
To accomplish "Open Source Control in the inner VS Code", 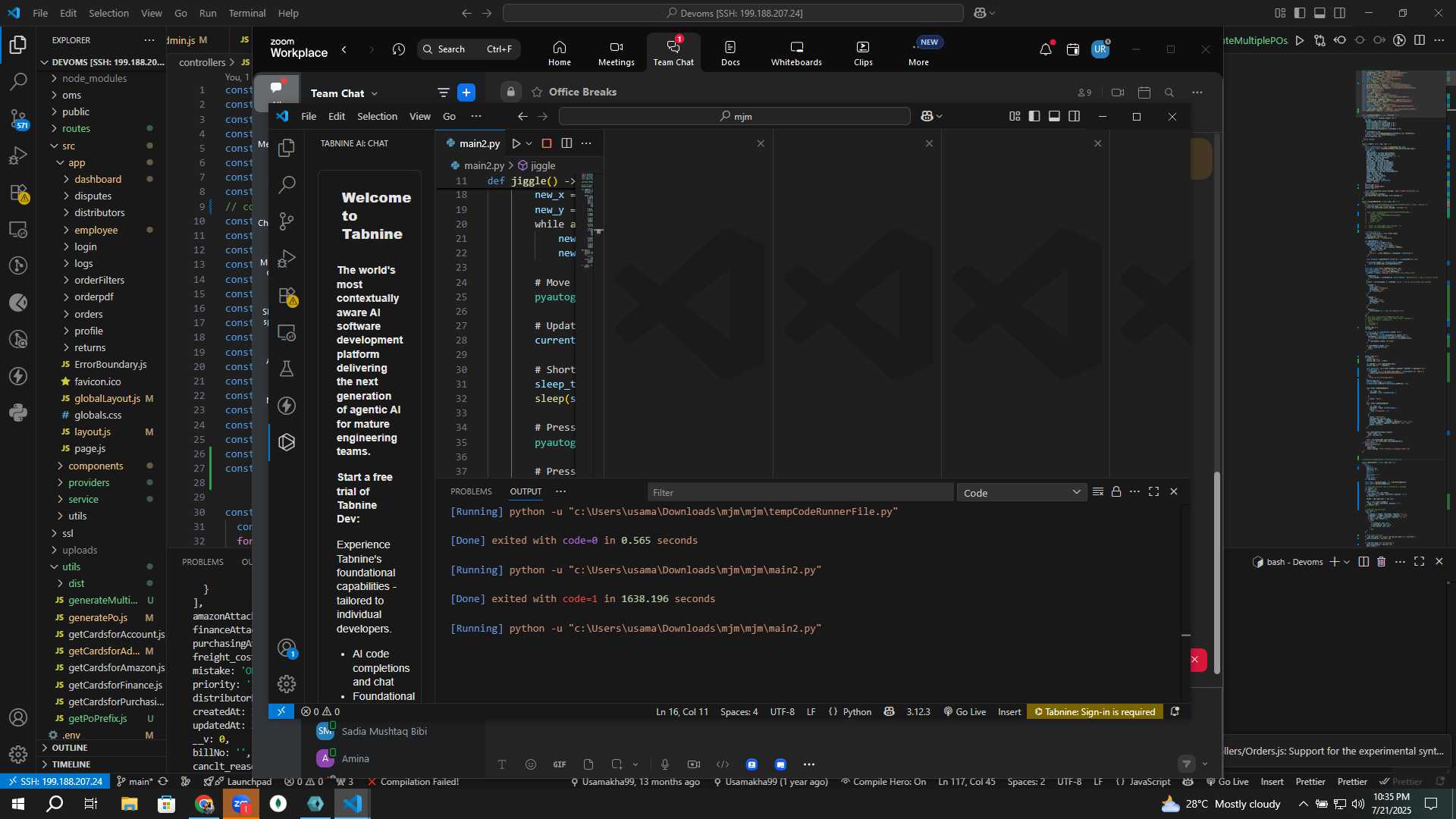I will pyautogui.click(x=287, y=221).
